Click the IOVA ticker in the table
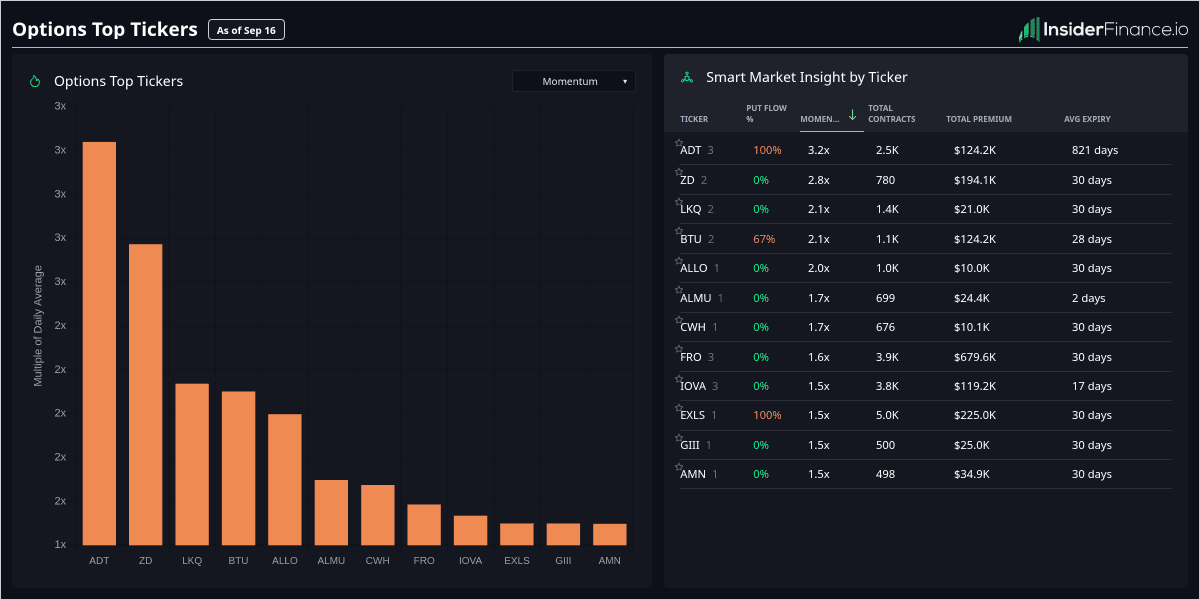This screenshot has height=600, width=1200. [x=693, y=386]
